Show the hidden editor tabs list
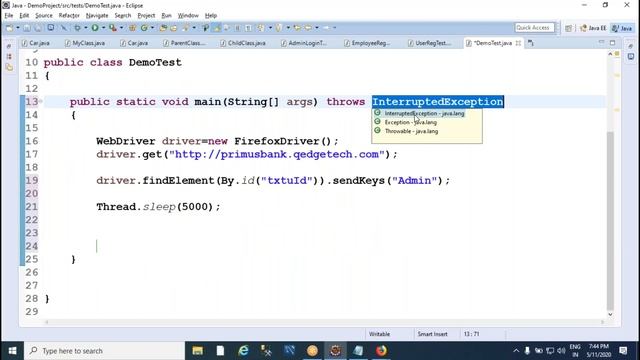Image resolution: width=640 pixels, height=360 pixels. click(x=531, y=43)
